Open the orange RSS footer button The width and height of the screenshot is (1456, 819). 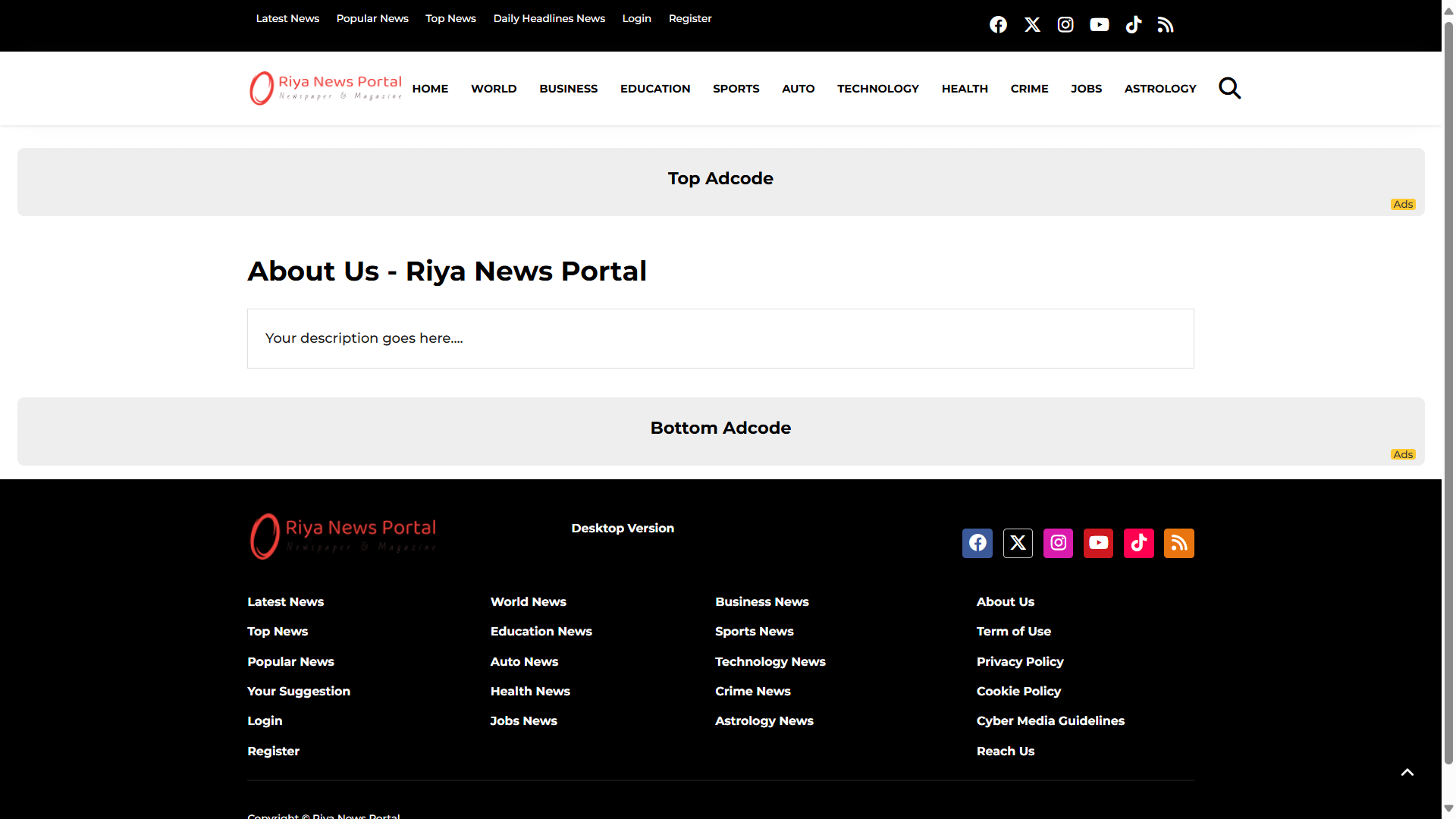(x=1178, y=543)
